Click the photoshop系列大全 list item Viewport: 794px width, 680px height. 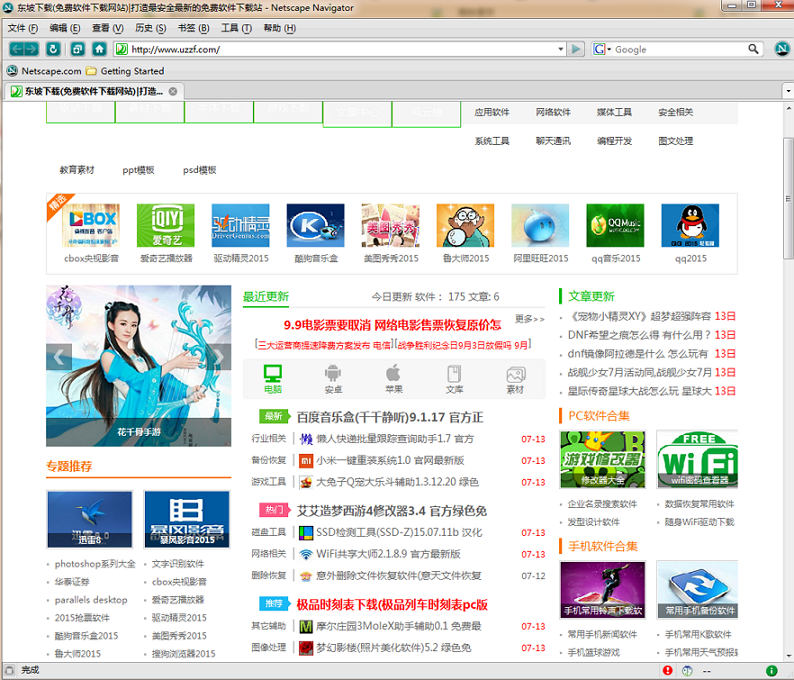(95, 564)
